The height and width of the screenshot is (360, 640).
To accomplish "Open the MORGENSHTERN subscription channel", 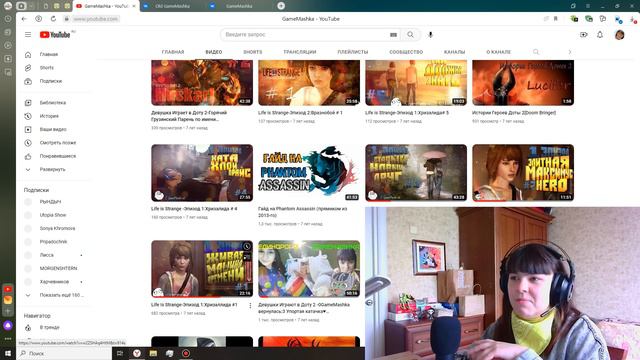I will point(58,268).
